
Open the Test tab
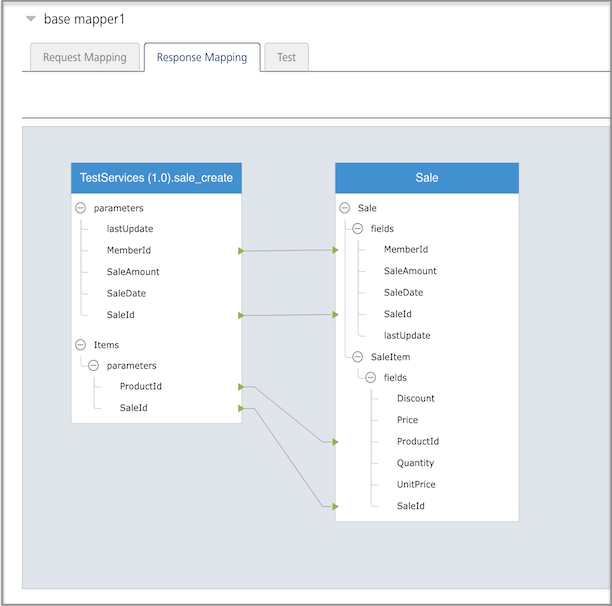point(286,57)
